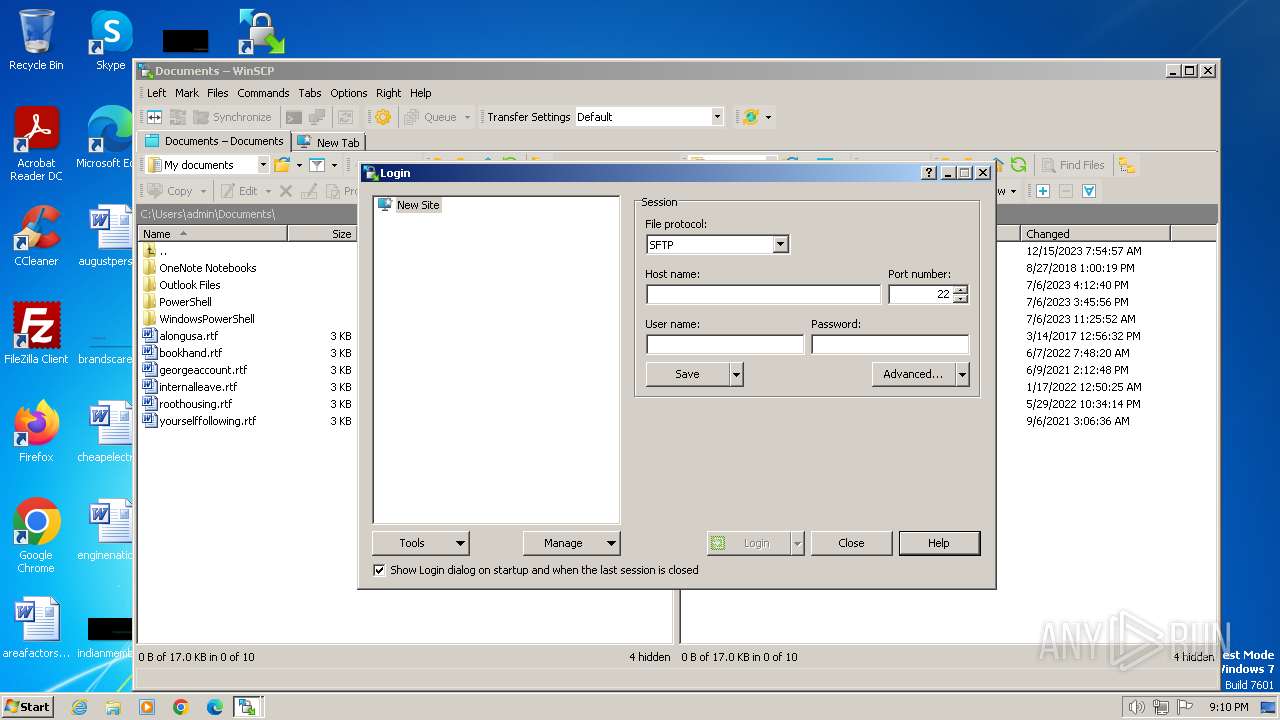
Task: Click the volume icon in system tray
Action: pos(1136,707)
